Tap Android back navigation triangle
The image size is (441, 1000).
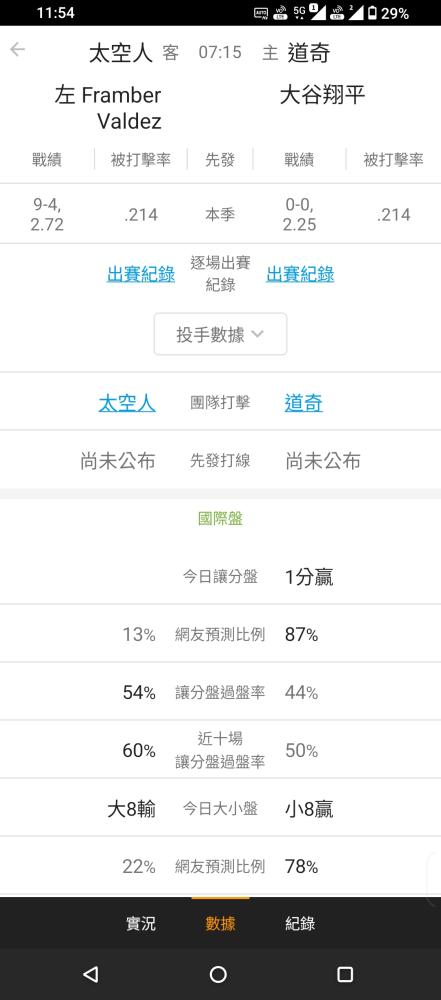tap(91, 974)
